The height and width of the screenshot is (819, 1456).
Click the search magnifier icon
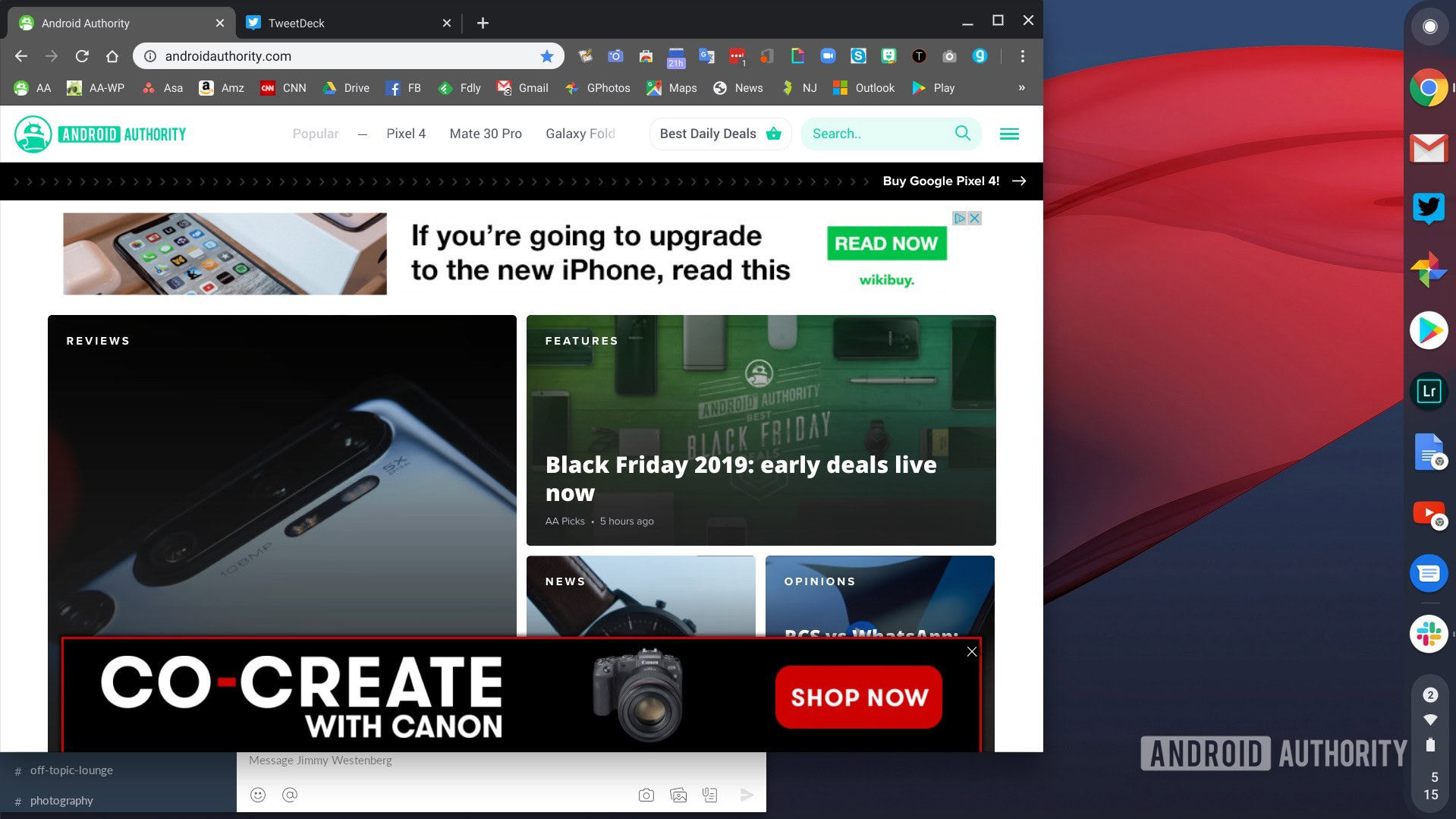coord(963,134)
